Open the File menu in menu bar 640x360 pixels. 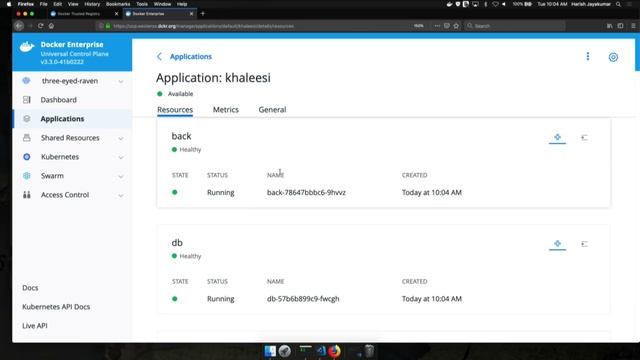tap(44, 4)
